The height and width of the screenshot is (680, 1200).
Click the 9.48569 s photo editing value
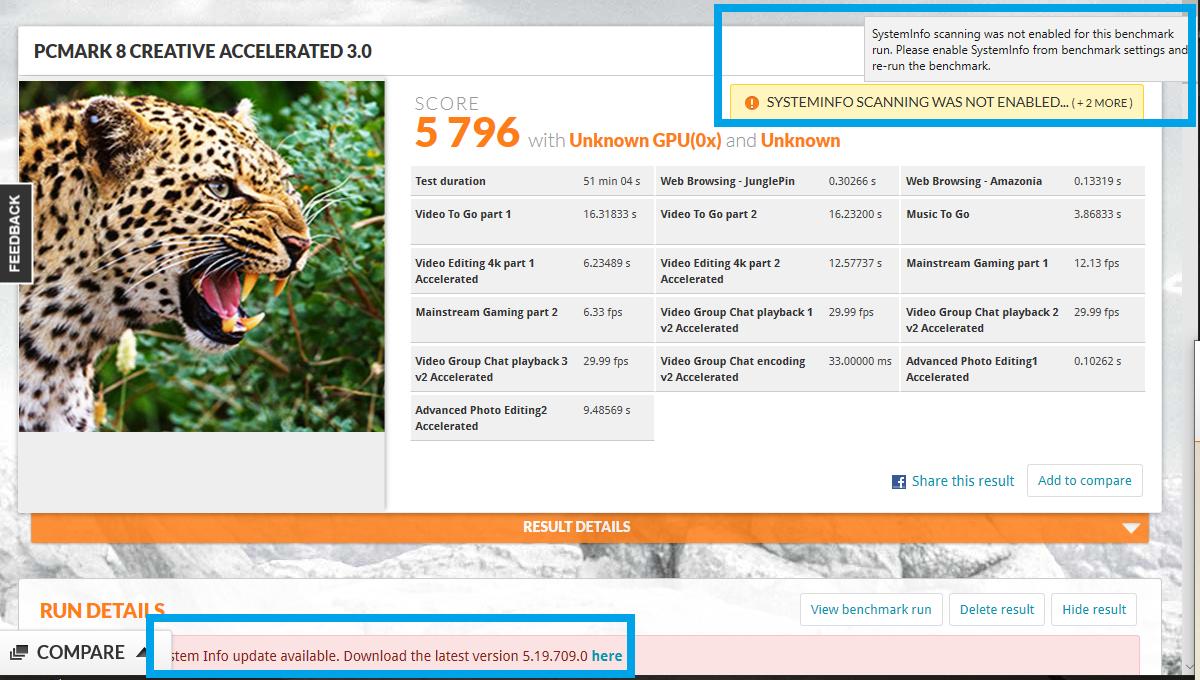point(607,410)
